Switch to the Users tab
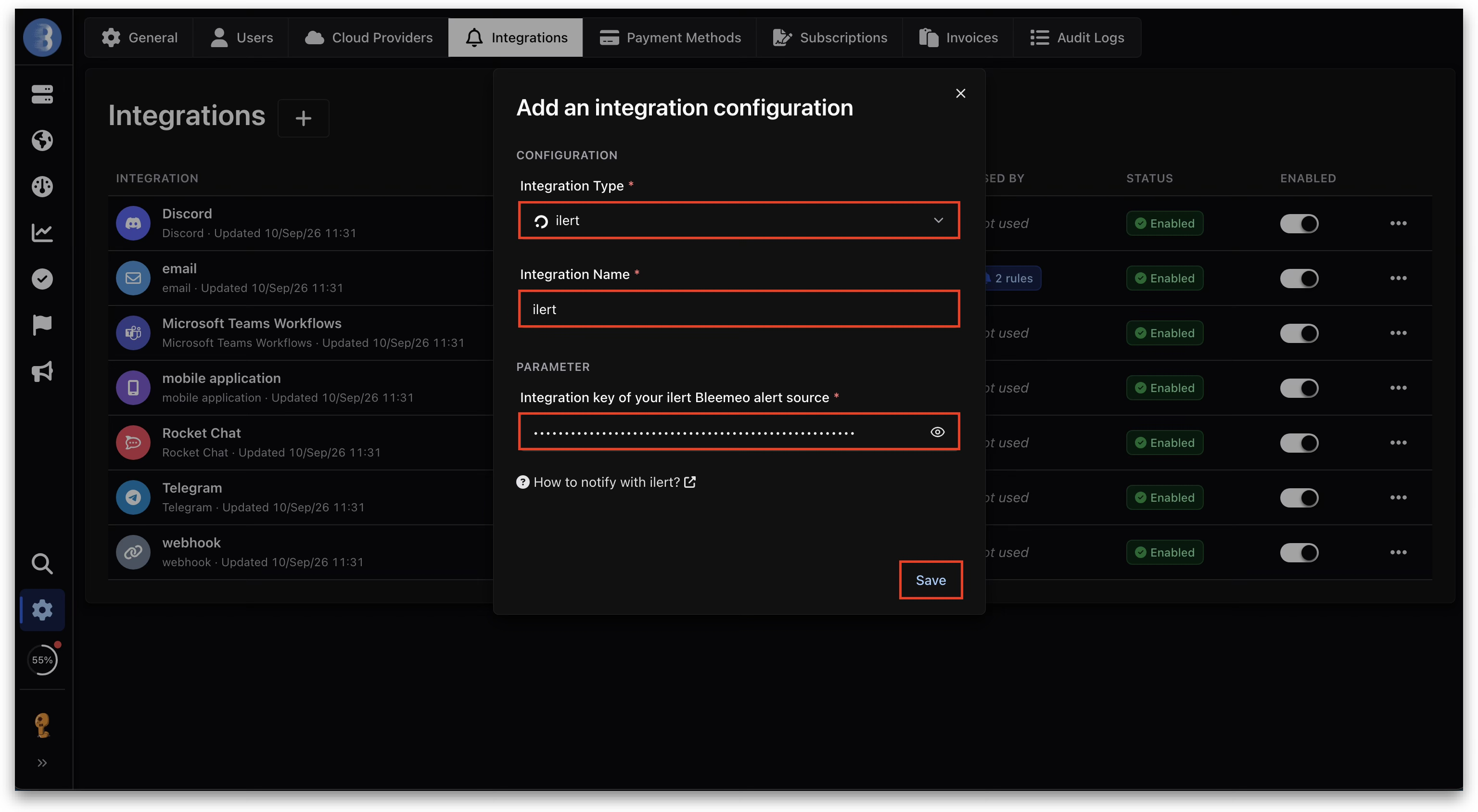The width and height of the screenshot is (1478, 812). pos(241,38)
